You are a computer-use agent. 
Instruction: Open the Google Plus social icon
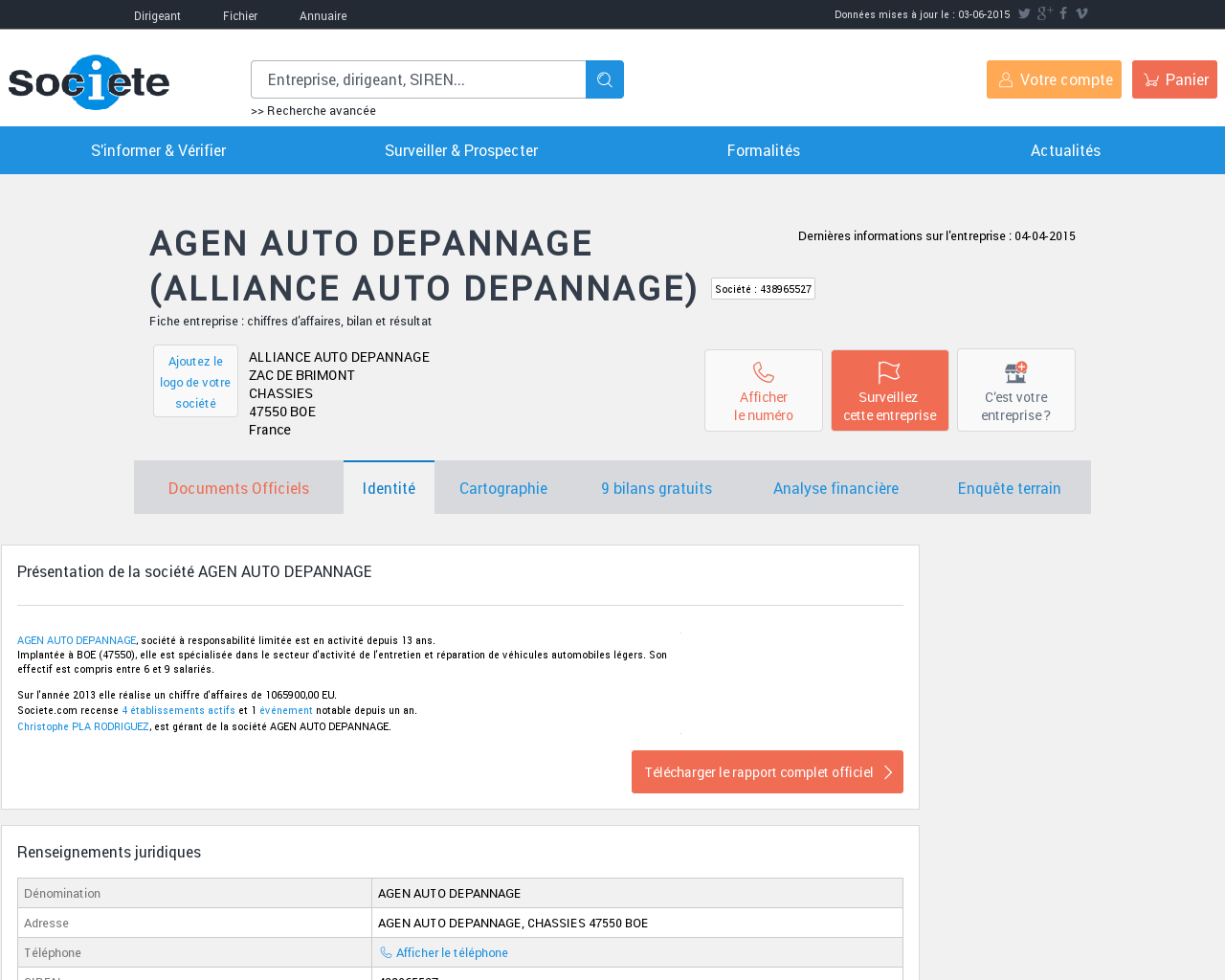point(1044,13)
